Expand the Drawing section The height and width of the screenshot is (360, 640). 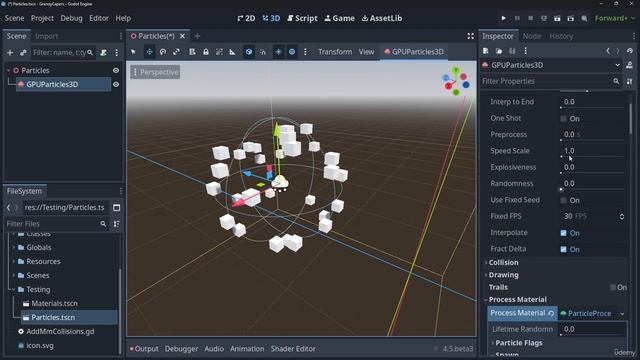coord(503,275)
